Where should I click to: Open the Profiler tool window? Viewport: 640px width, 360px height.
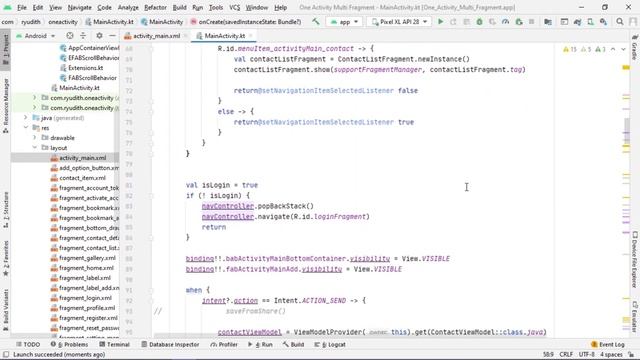tap(224, 344)
